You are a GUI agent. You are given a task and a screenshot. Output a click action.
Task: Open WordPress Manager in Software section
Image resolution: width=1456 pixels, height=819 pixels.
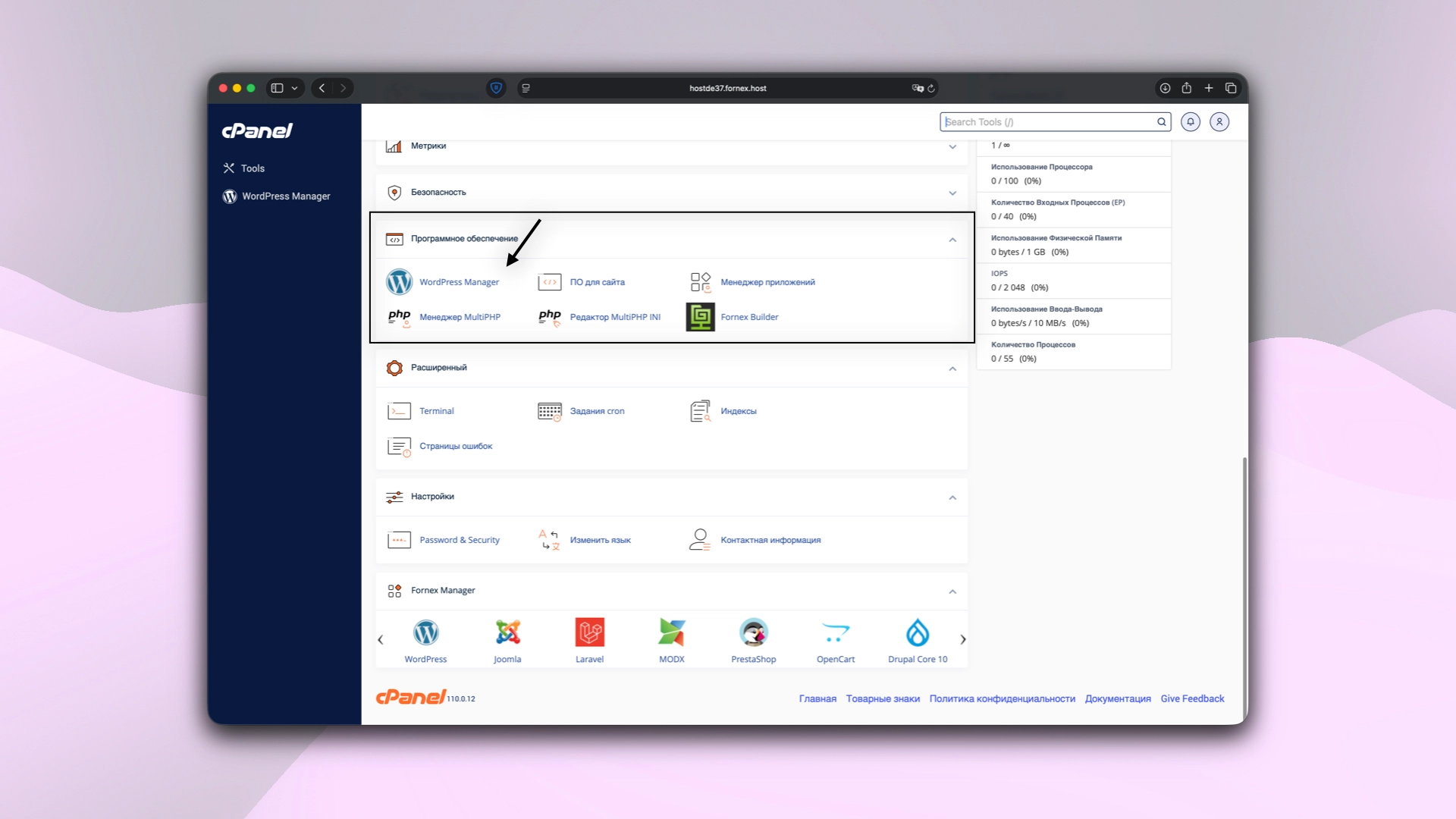pos(459,281)
